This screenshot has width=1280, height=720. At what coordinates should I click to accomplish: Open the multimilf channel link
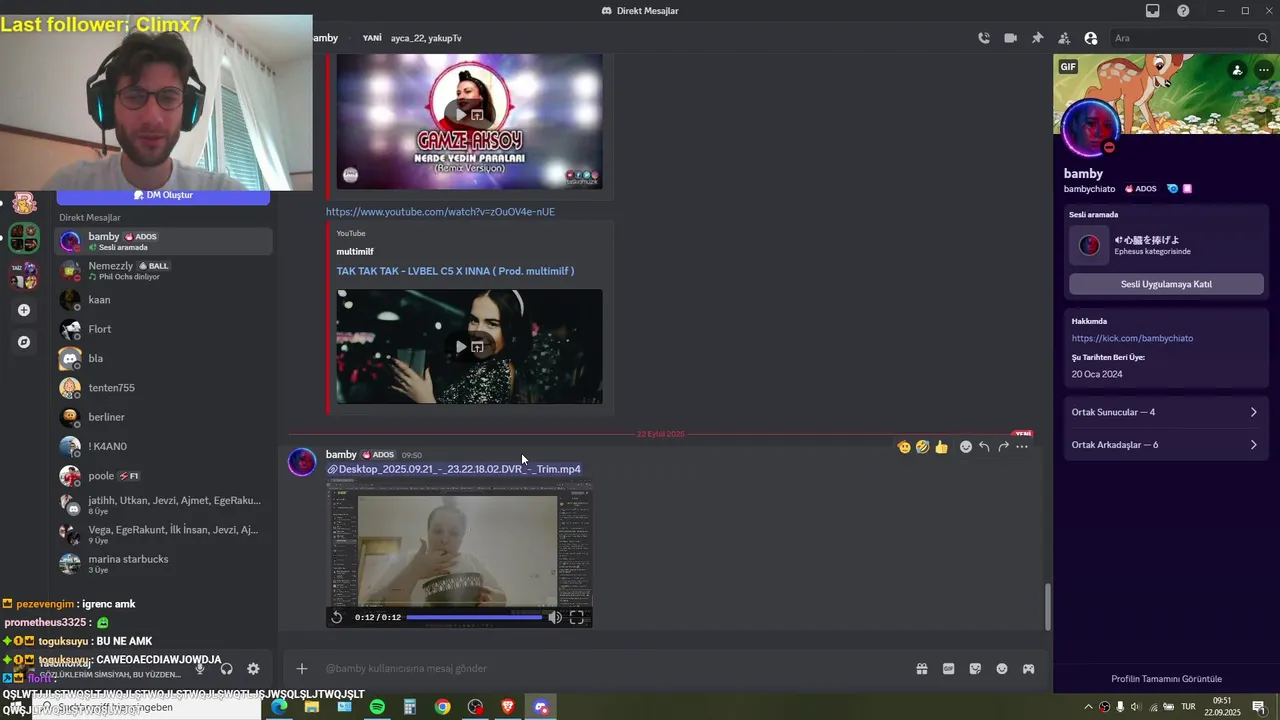(x=355, y=251)
